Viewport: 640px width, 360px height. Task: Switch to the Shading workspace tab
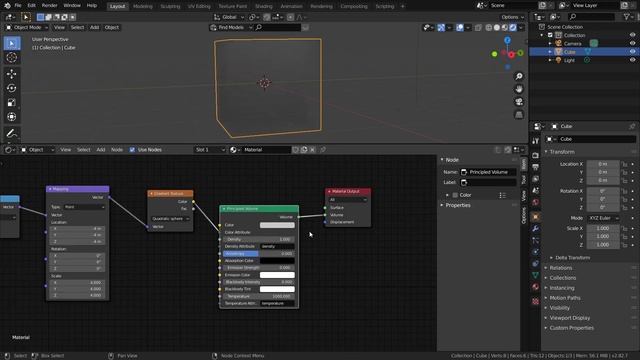pyautogui.click(x=263, y=6)
